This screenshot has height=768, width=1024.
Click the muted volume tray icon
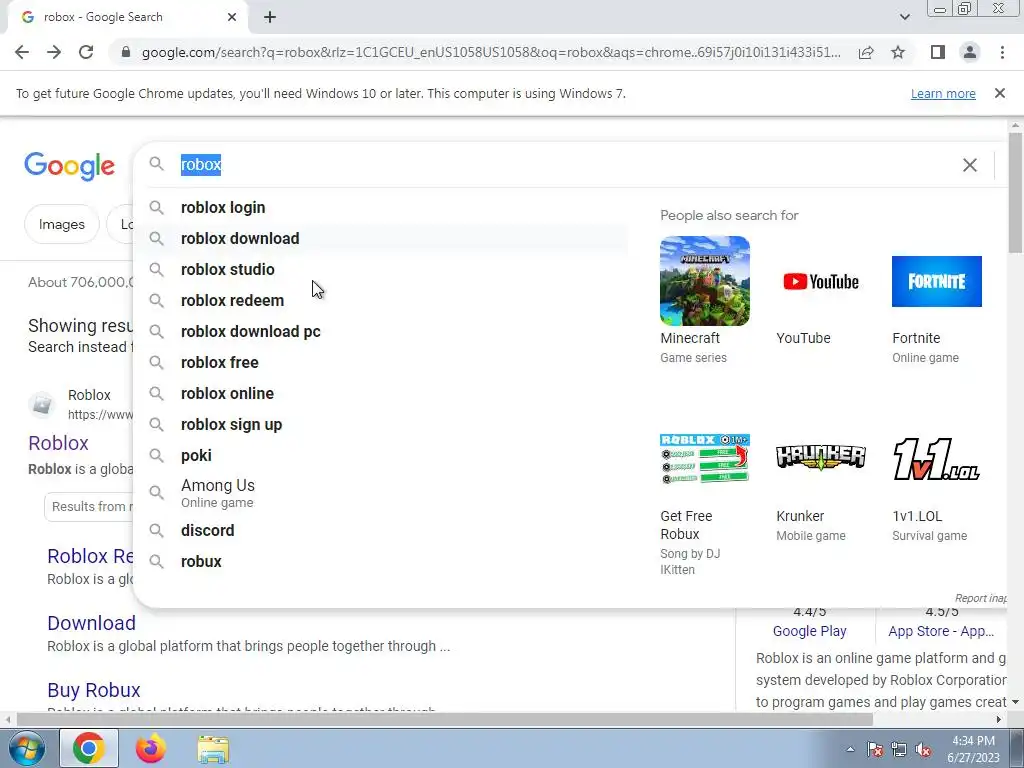tap(923, 749)
